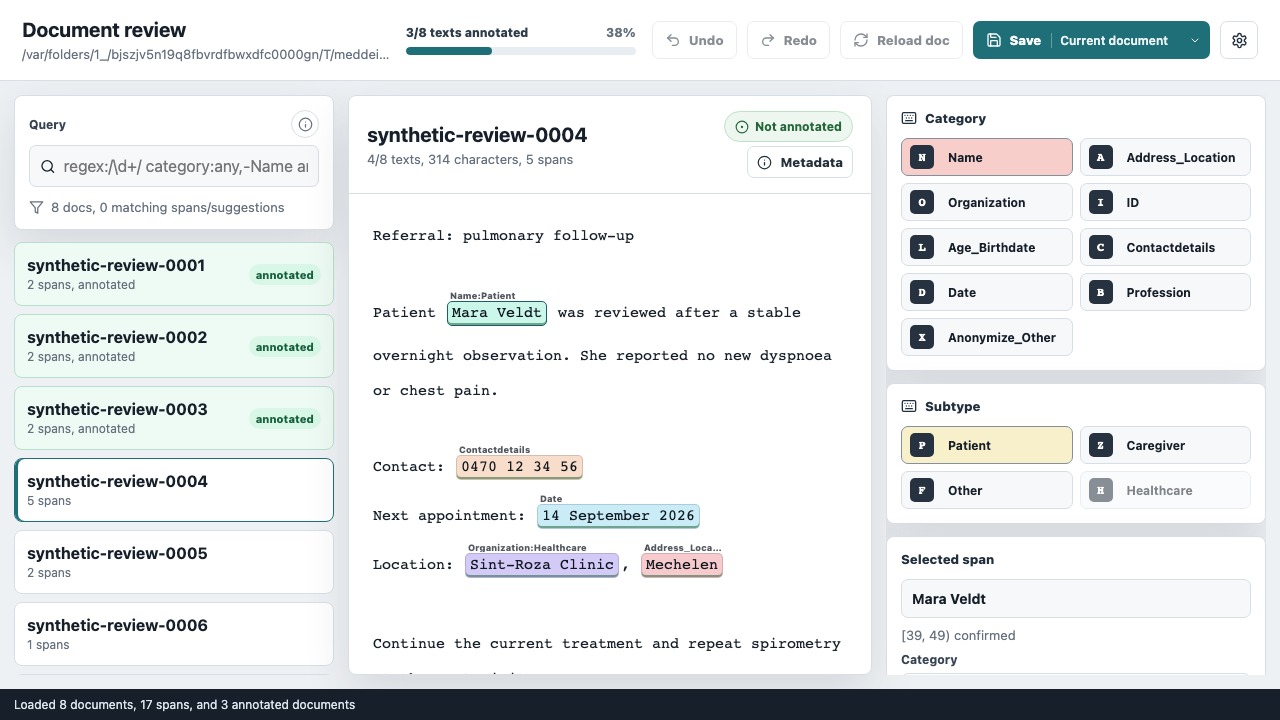
Task: Select Caregiver subtype
Action: tap(1165, 445)
